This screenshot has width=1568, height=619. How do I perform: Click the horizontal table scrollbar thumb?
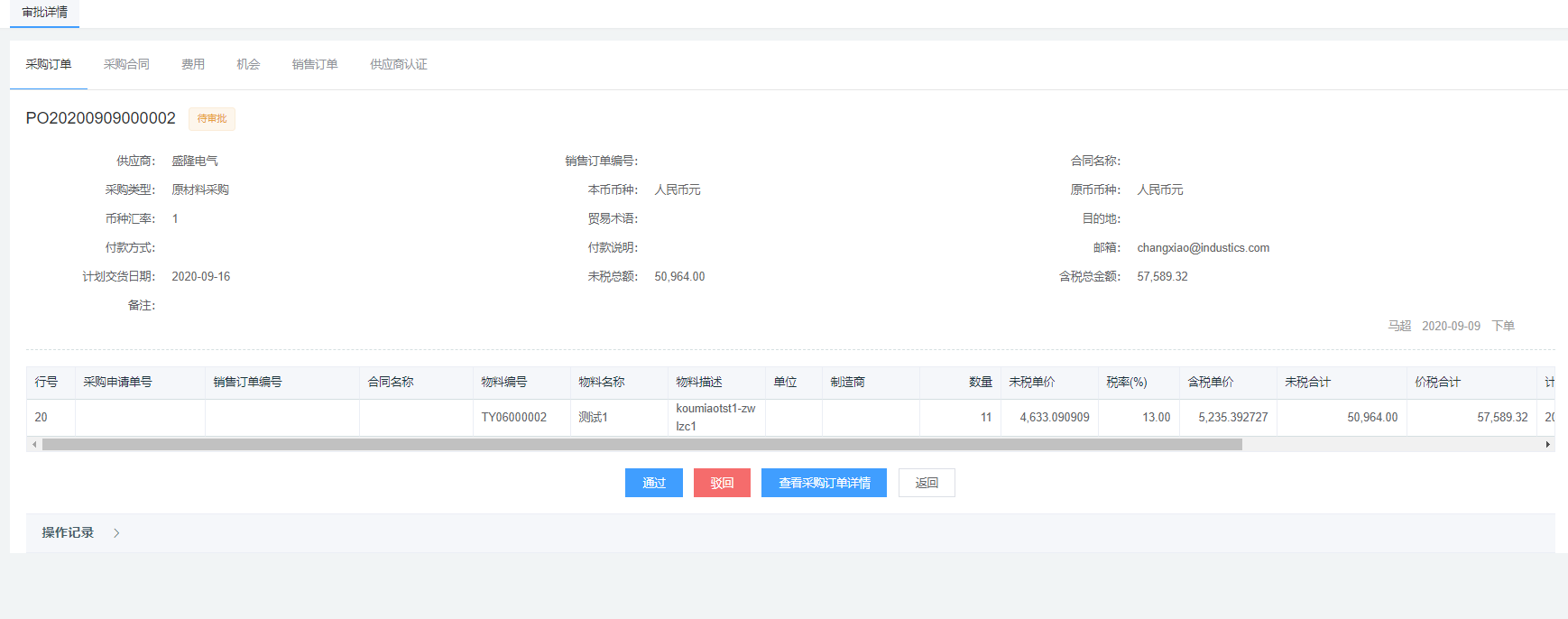pyautogui.click(x=641, y=444)
